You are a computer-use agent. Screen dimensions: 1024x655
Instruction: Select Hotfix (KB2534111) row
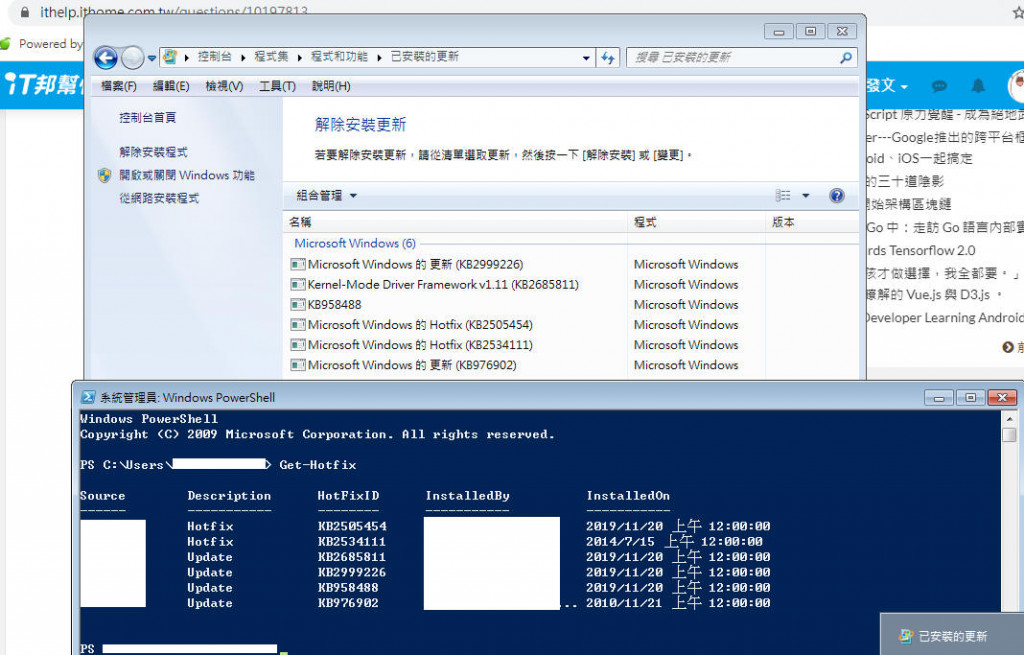(x=571, y=345)
